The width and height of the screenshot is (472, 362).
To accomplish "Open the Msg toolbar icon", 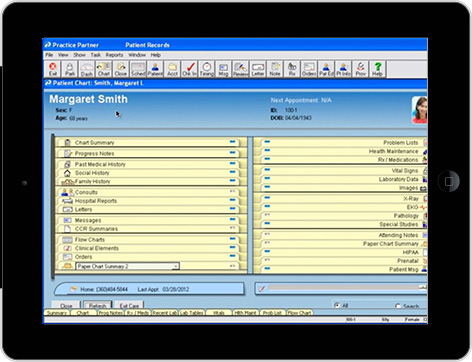I will point(223,69).
